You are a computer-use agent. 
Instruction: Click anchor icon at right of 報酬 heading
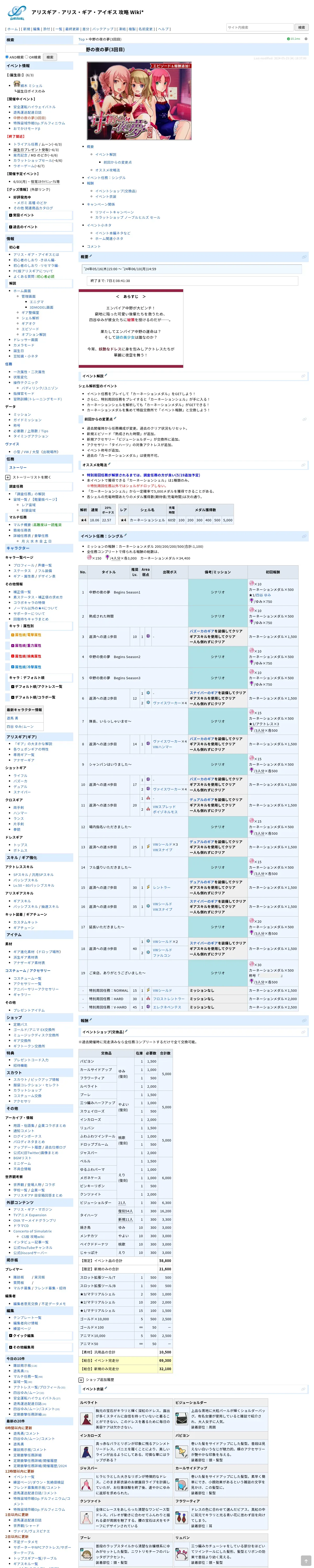pyautogui.click(x=304, y=1020)
